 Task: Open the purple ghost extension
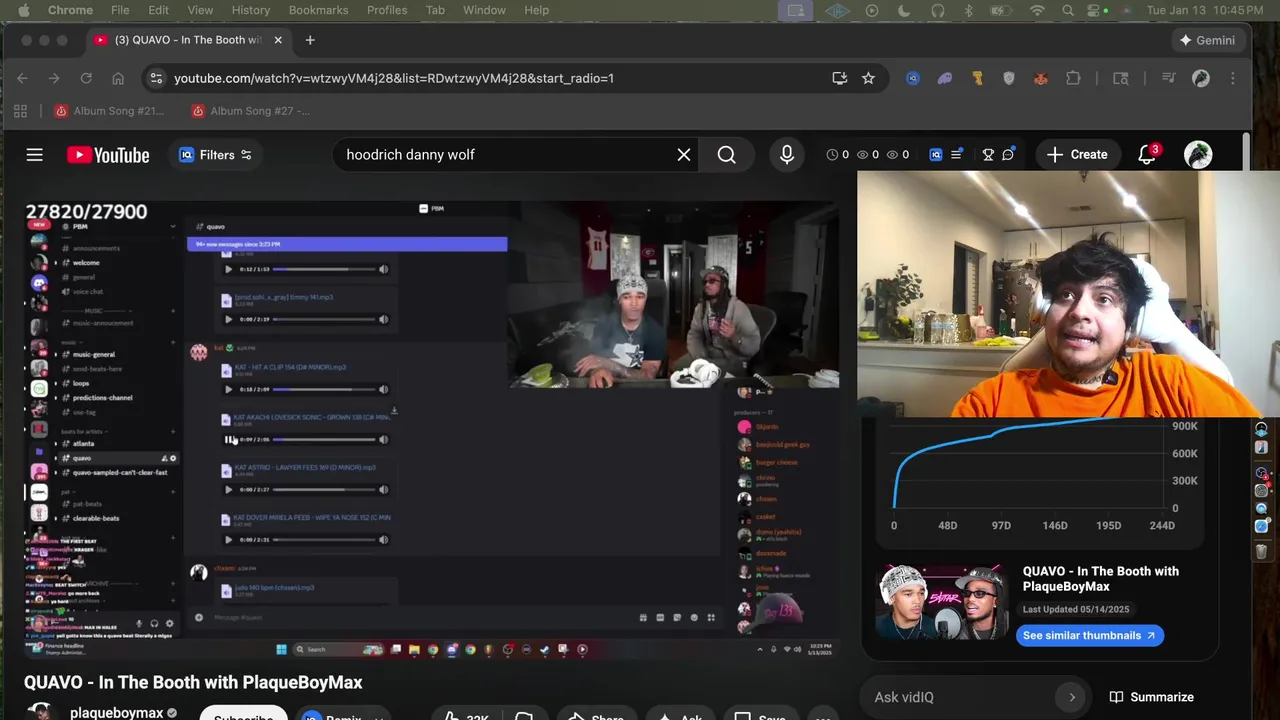pyautogui.click(x=945, y=78)
